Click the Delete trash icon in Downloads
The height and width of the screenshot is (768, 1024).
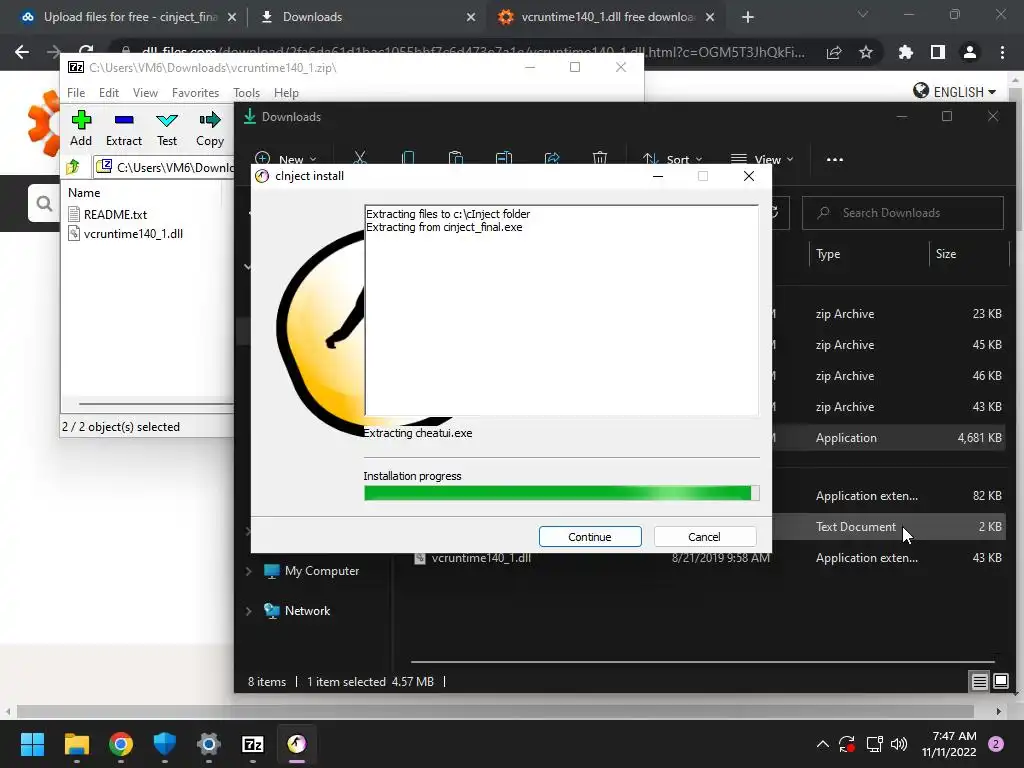(600, 159)
